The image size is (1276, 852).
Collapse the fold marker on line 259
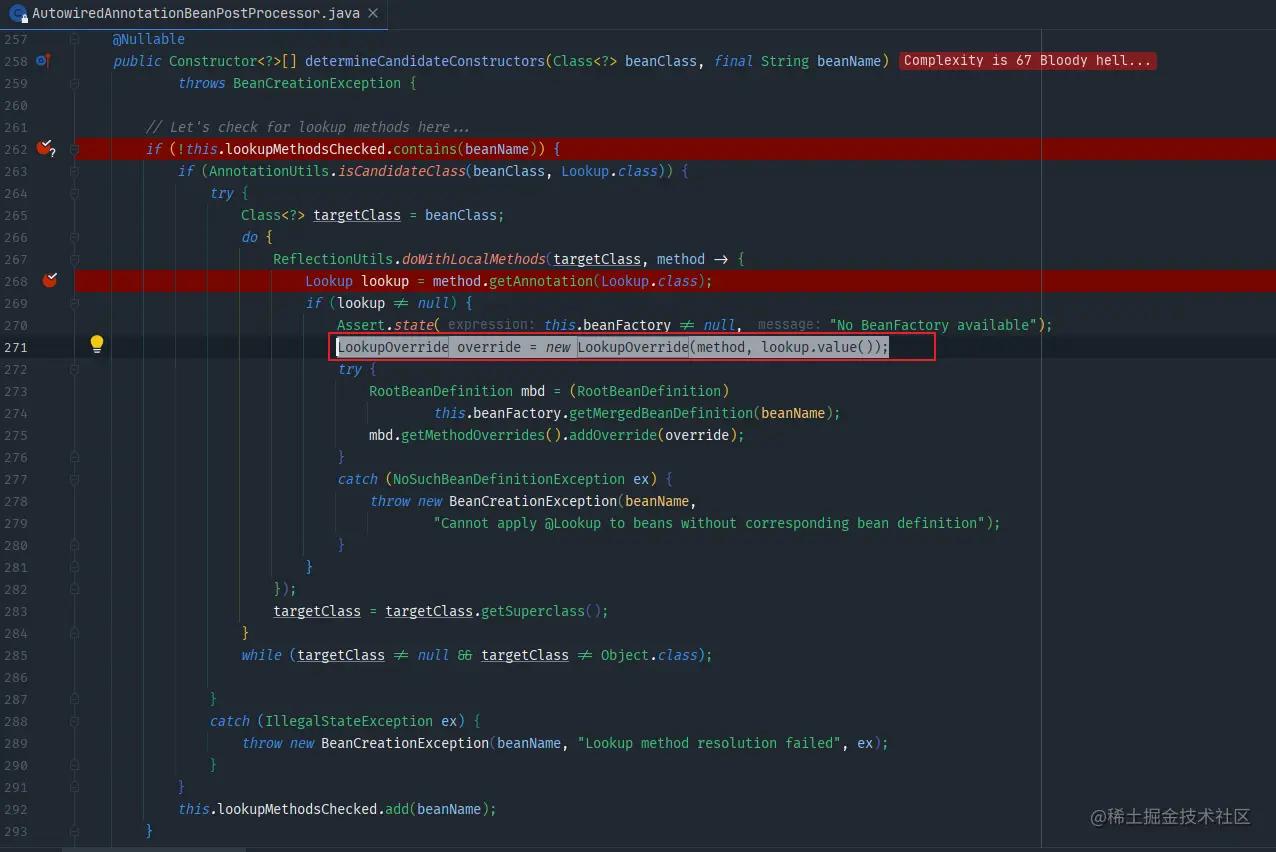tap(75, 83)
